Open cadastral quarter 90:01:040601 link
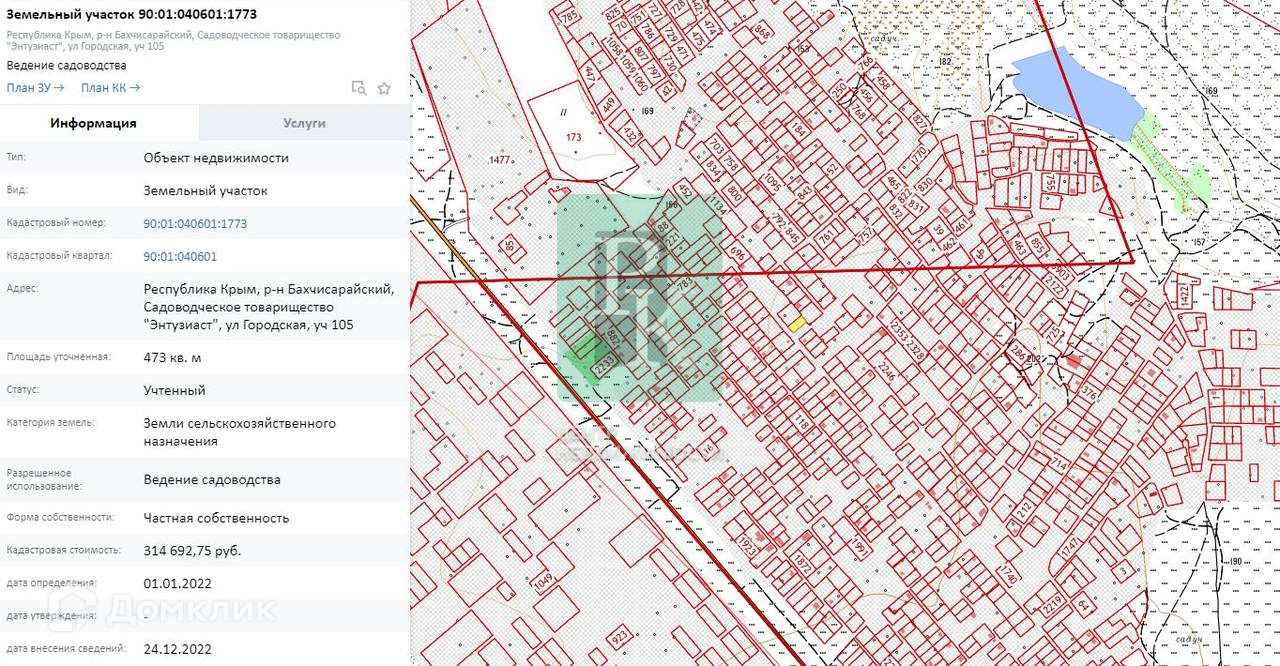Screen dimensions: 1280x666 [180, 257]
